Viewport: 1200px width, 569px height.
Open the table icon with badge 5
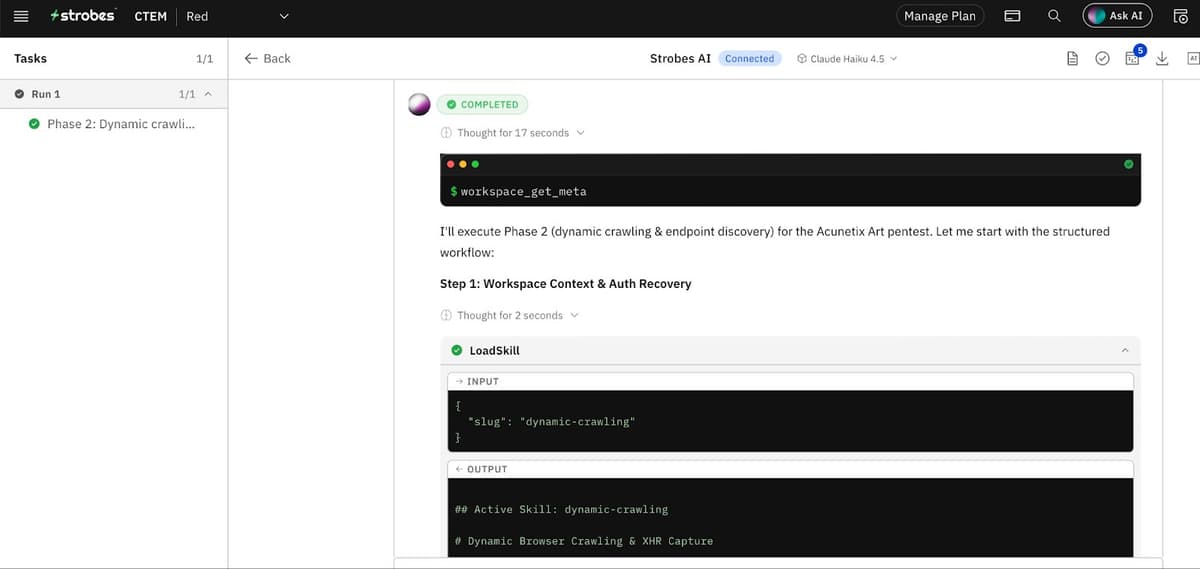pos(1133,58)
